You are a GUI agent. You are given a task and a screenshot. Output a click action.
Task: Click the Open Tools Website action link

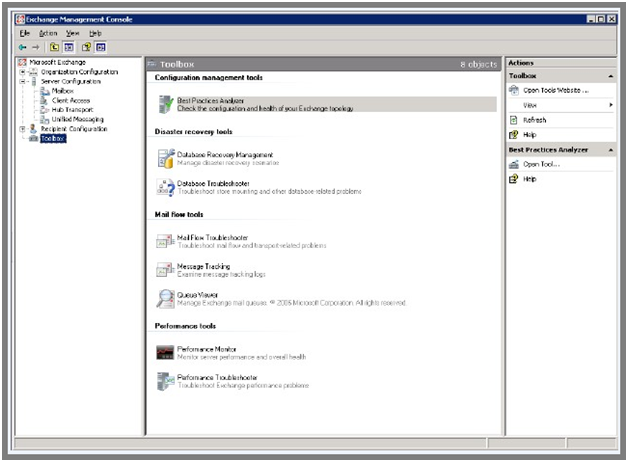[x=556, y=90]
